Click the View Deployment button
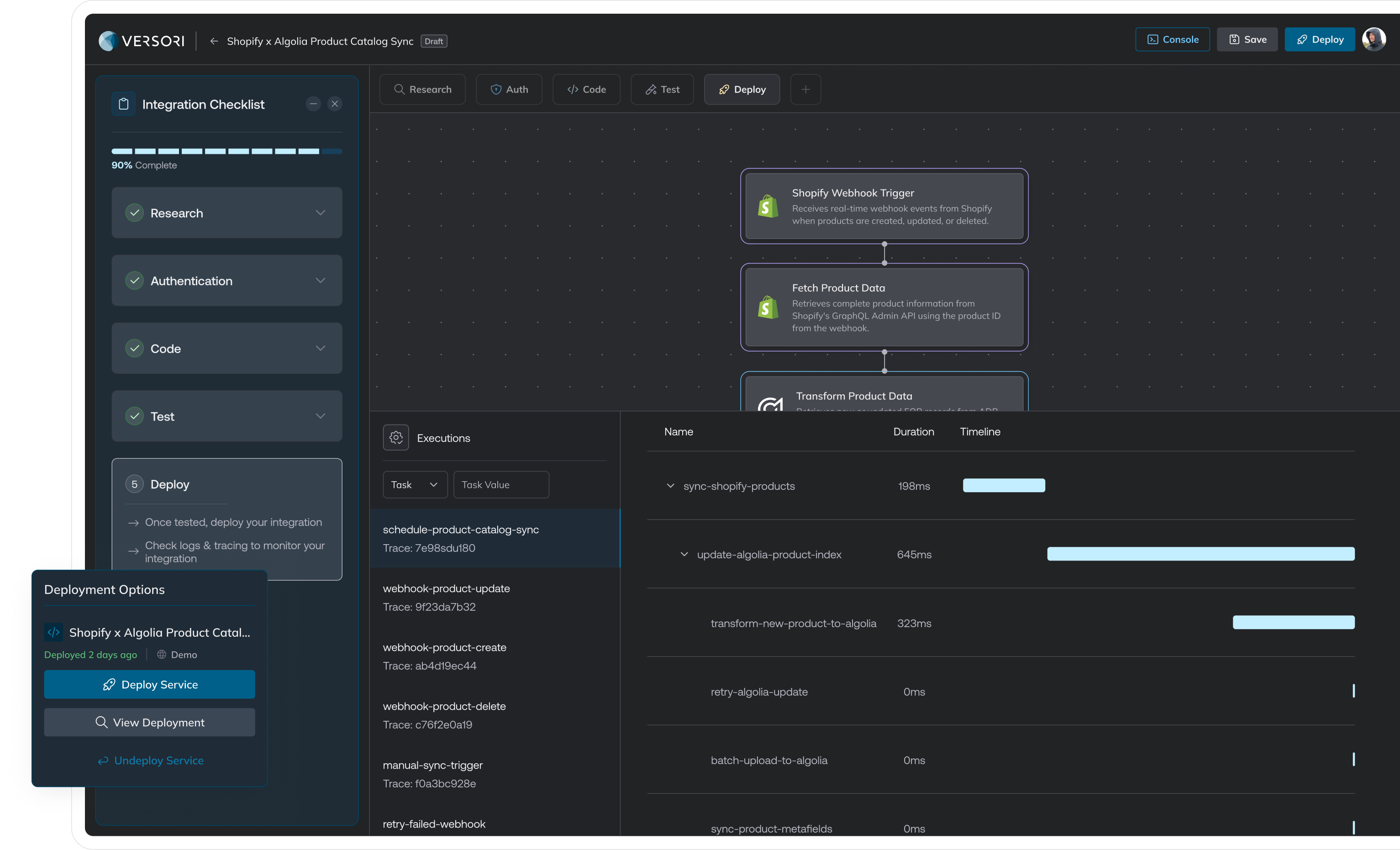1400x850 pixels. pyautogui.click(x=149, y=722)
